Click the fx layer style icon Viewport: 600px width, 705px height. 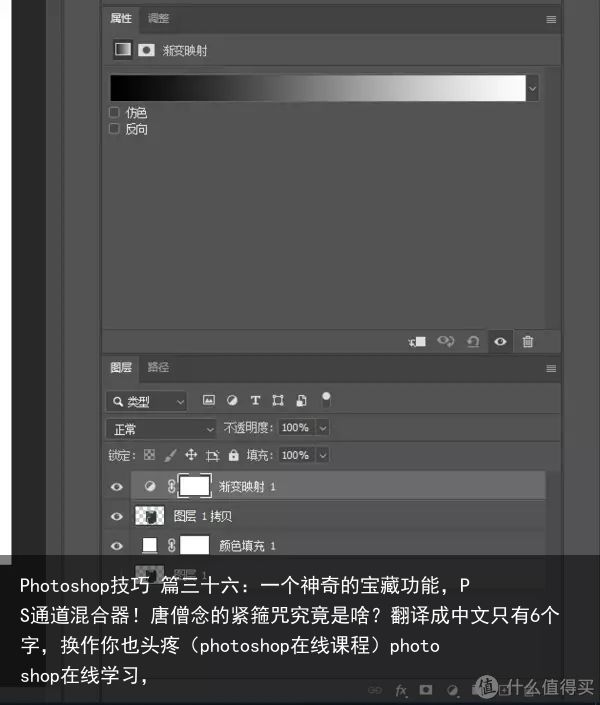401,690
